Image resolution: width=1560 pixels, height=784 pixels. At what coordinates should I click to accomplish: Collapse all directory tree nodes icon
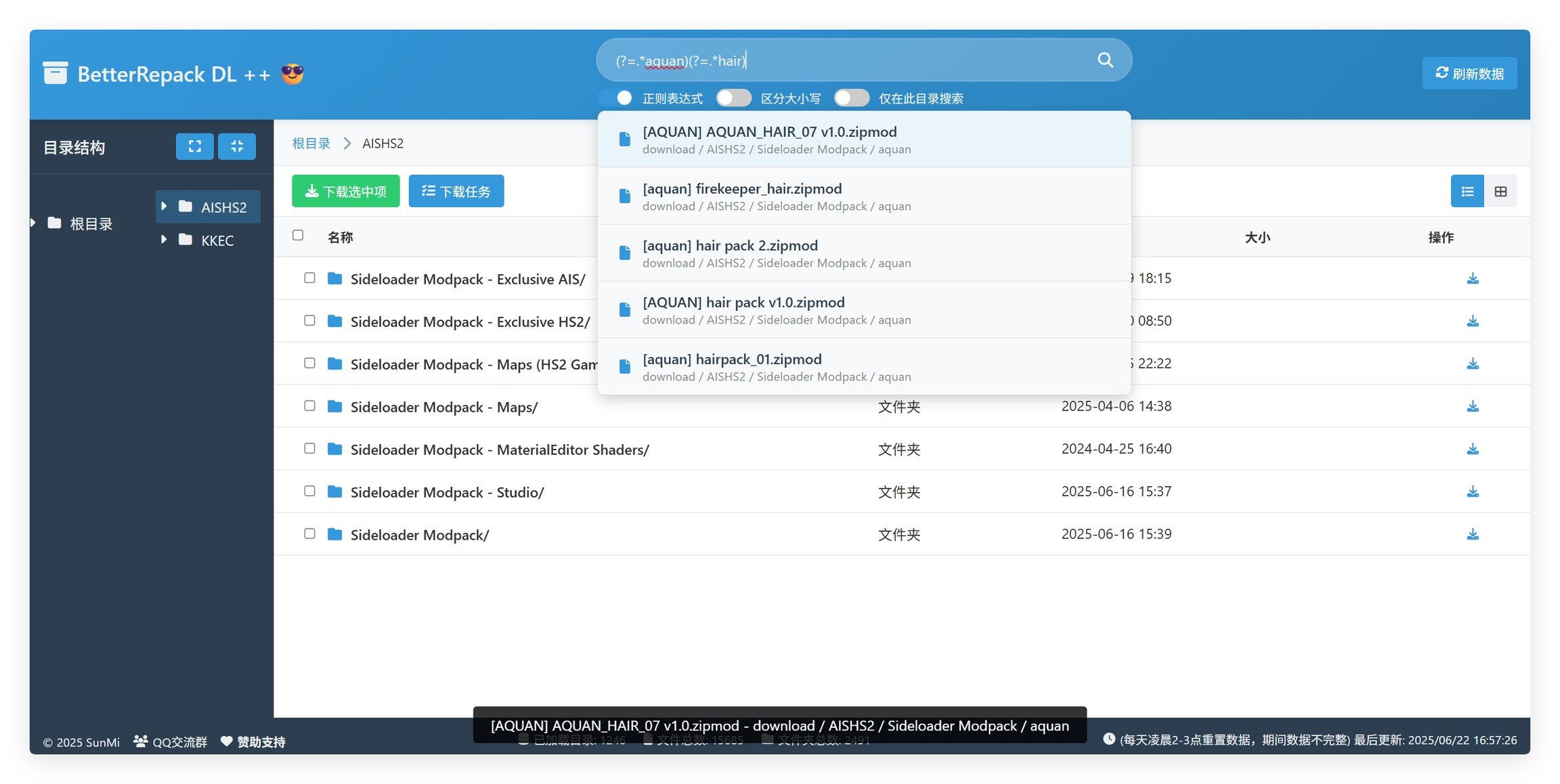pos(236,146)
